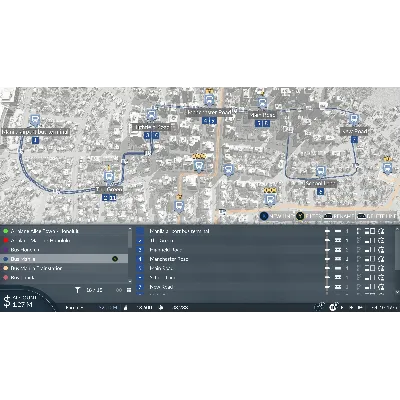Toggle the grid view icon below the line list

[x=129, y=290]
